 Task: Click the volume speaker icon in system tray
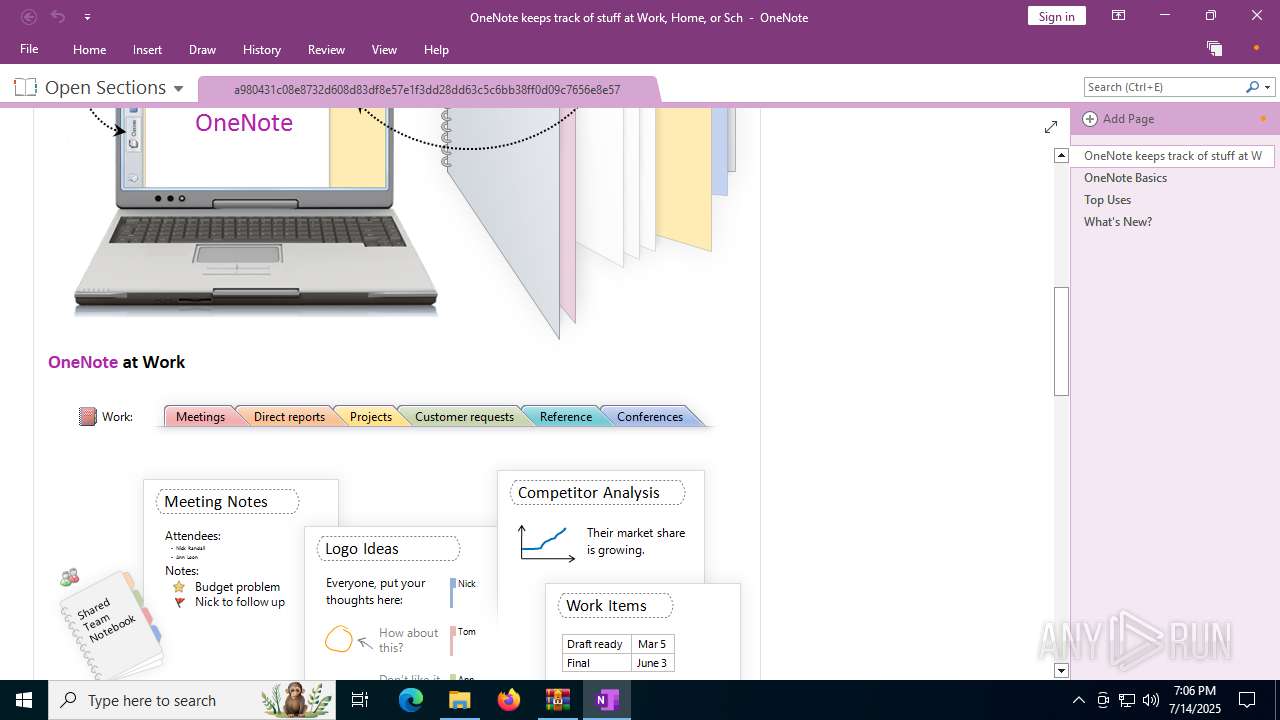(1151, 700)
